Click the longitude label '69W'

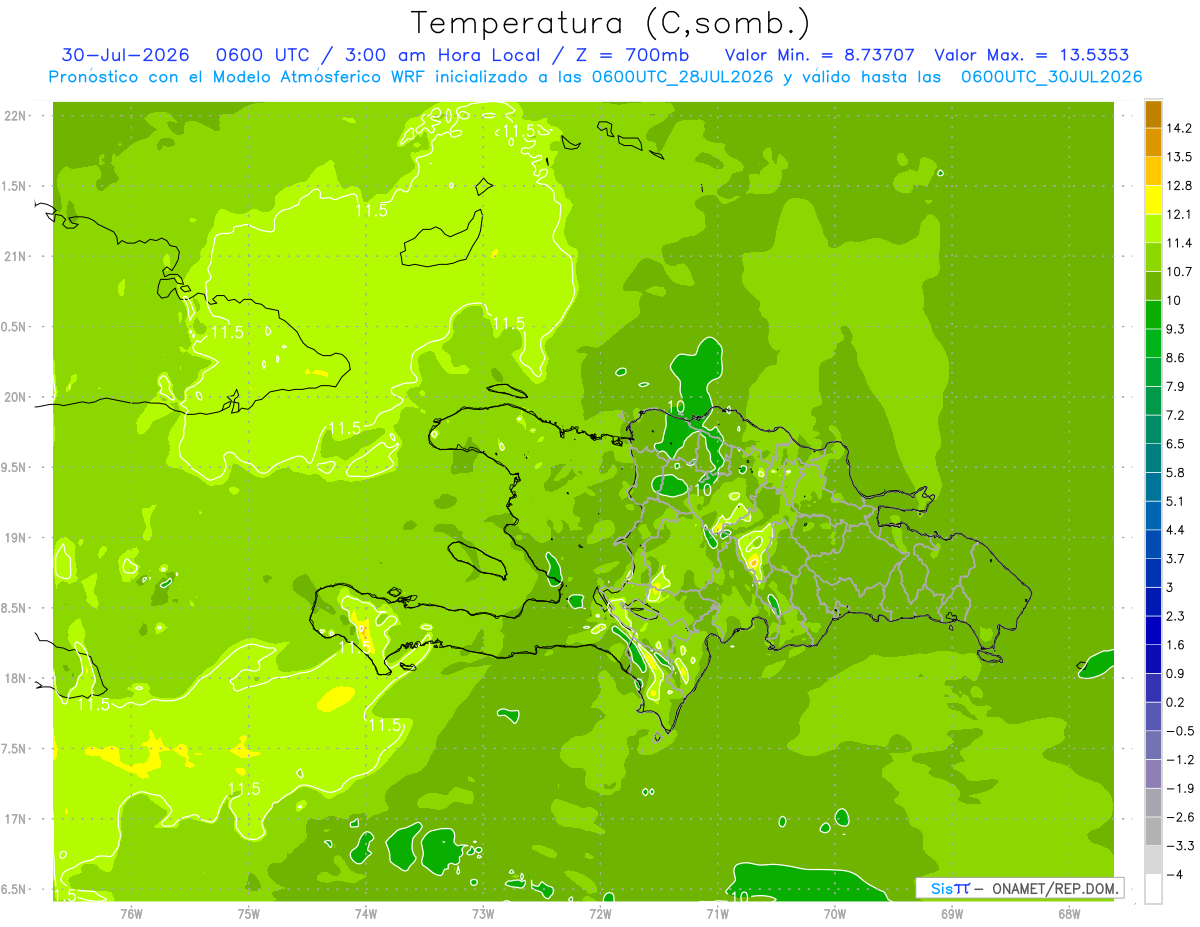(x=951, y=913)
